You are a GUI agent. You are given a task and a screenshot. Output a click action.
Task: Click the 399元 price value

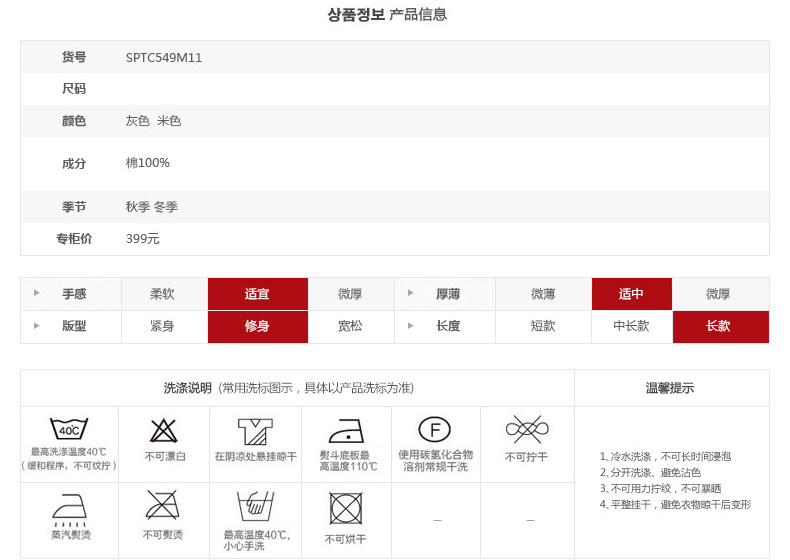143,239
